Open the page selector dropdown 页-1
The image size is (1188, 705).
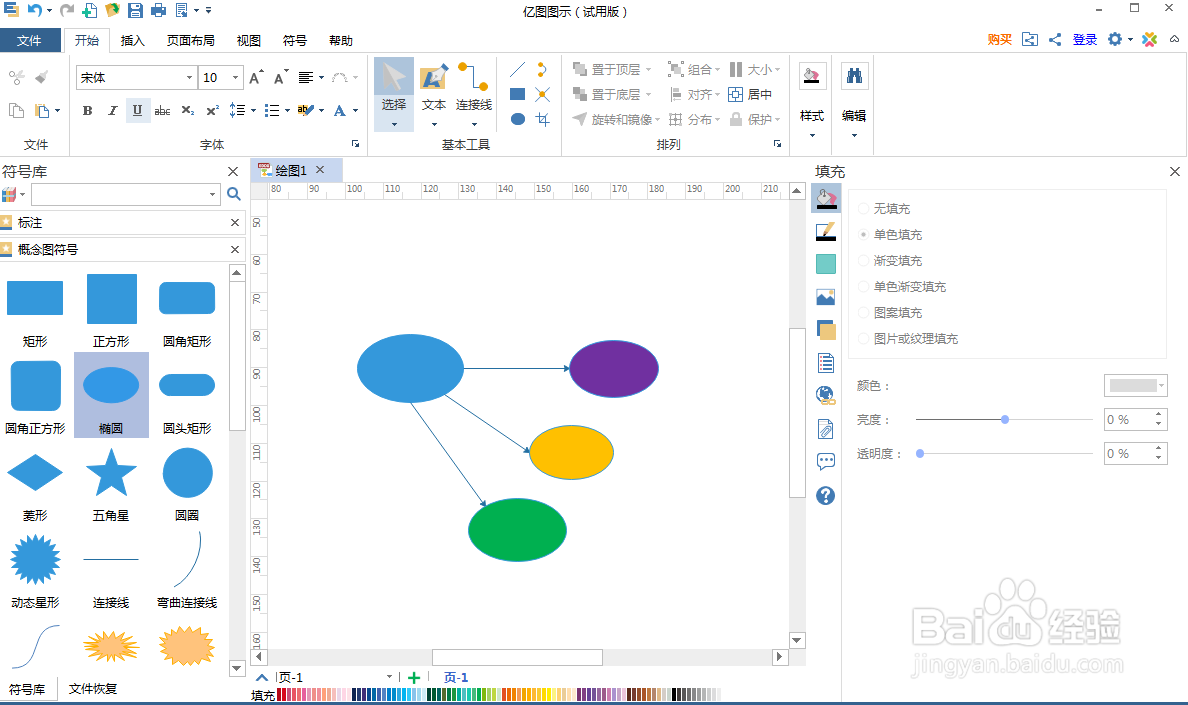point(389,677)
